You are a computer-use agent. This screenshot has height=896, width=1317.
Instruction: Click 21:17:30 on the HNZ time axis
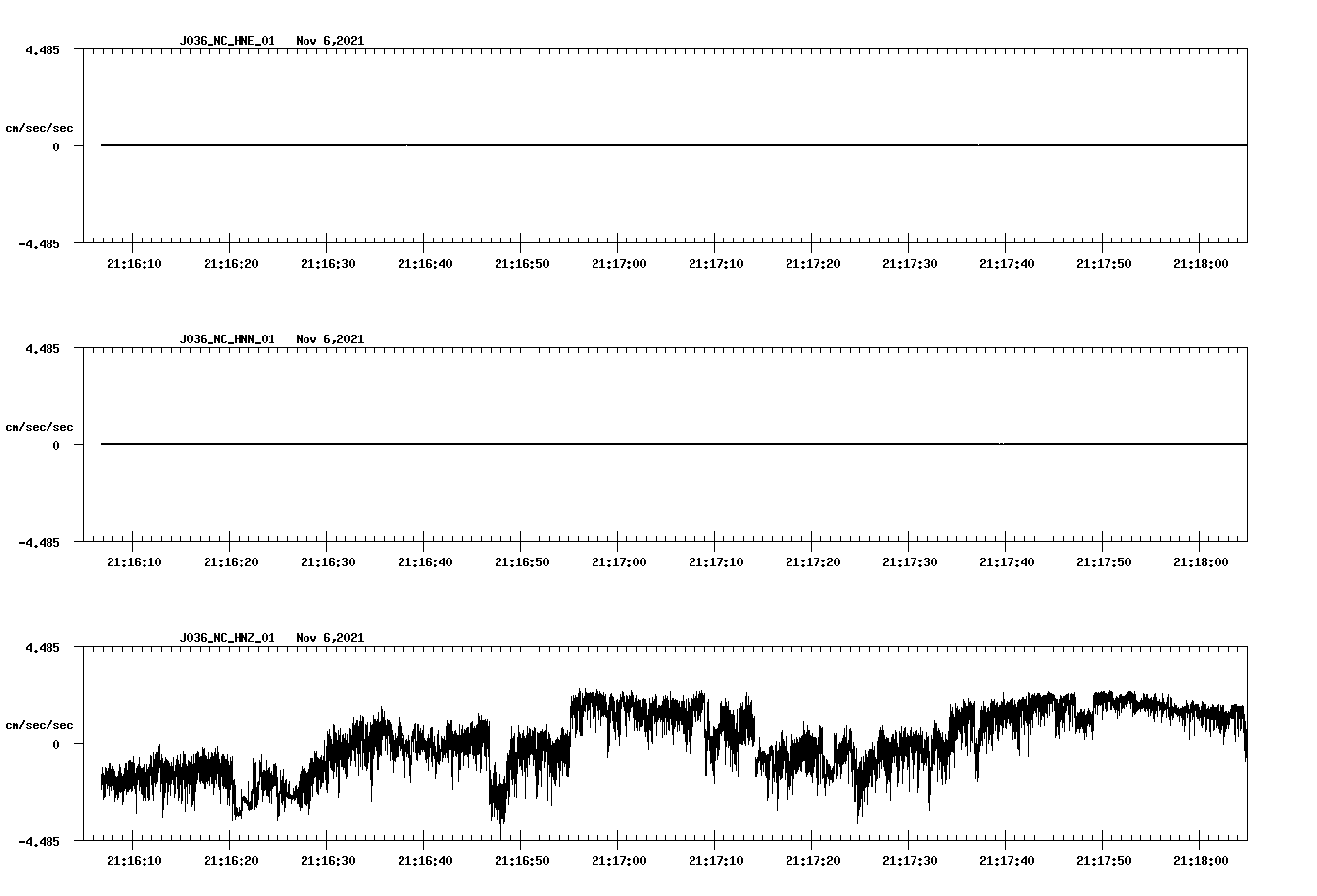[910, 861]
